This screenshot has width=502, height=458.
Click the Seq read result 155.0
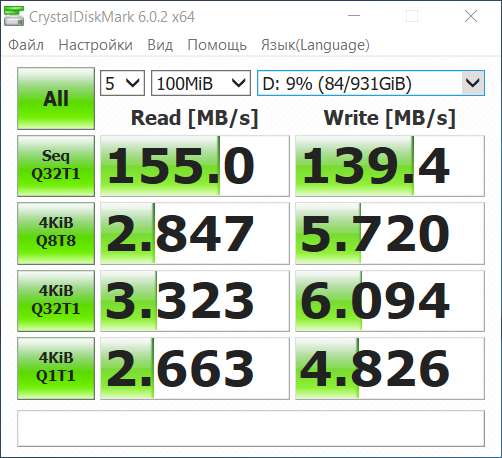pyautogui.click(x=195, y=166)
